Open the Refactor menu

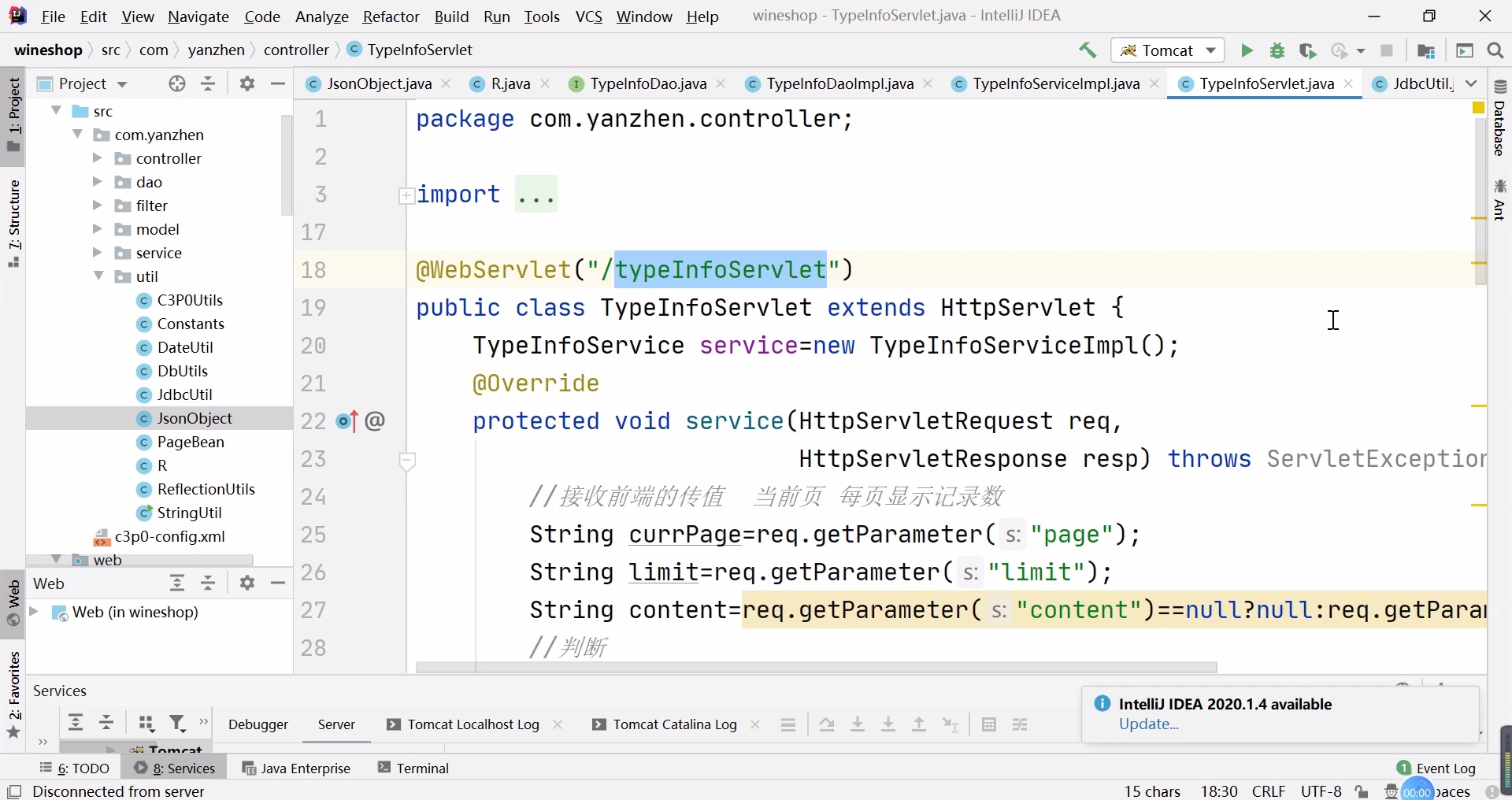click(x=391, y=17)
